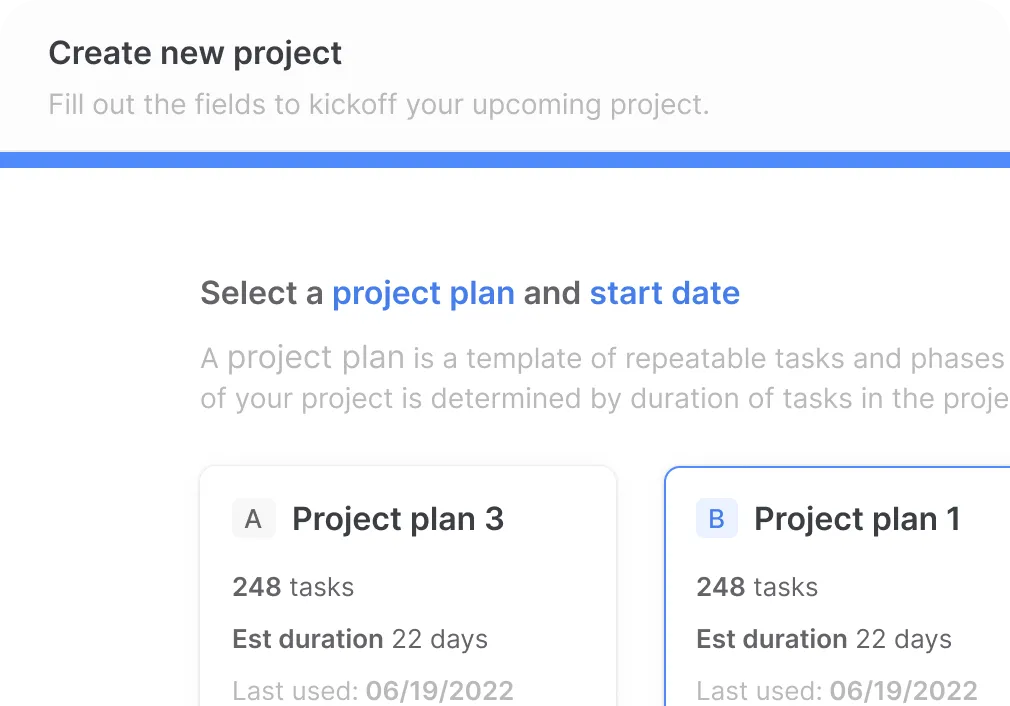Click "248 tasks" in Project plan 1
1010x706 pixels.
point(757,587)
